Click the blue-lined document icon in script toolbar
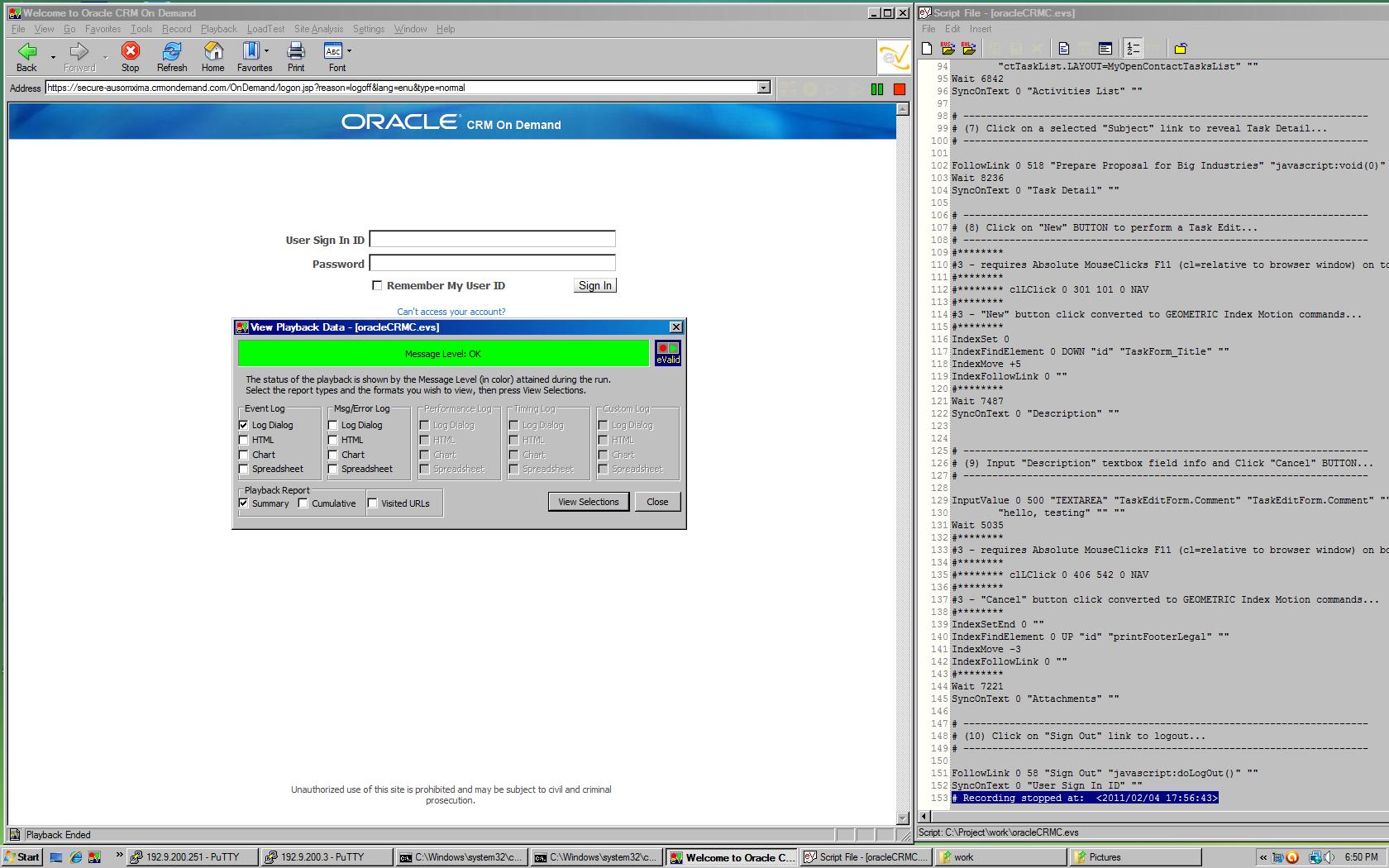The height and width of the screenshot is (868, 1389). click(x=1064, y=49)
